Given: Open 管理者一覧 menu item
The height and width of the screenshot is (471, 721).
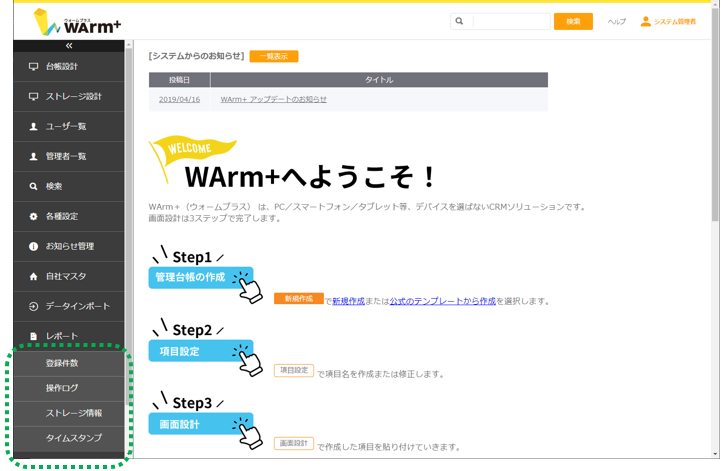Looking at the screenshot, I should tap(69, 156).
